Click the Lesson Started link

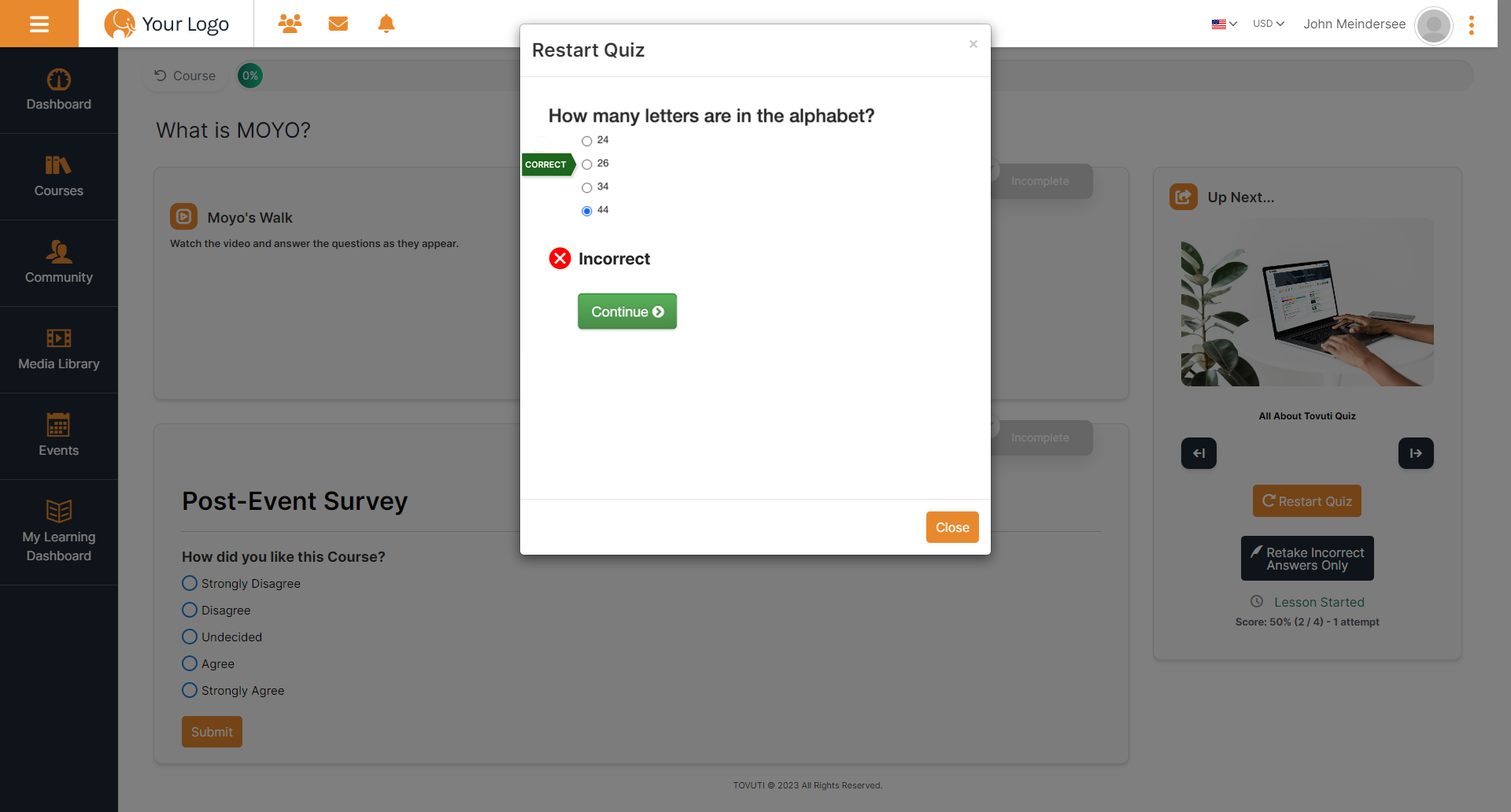click(1319, 602)
